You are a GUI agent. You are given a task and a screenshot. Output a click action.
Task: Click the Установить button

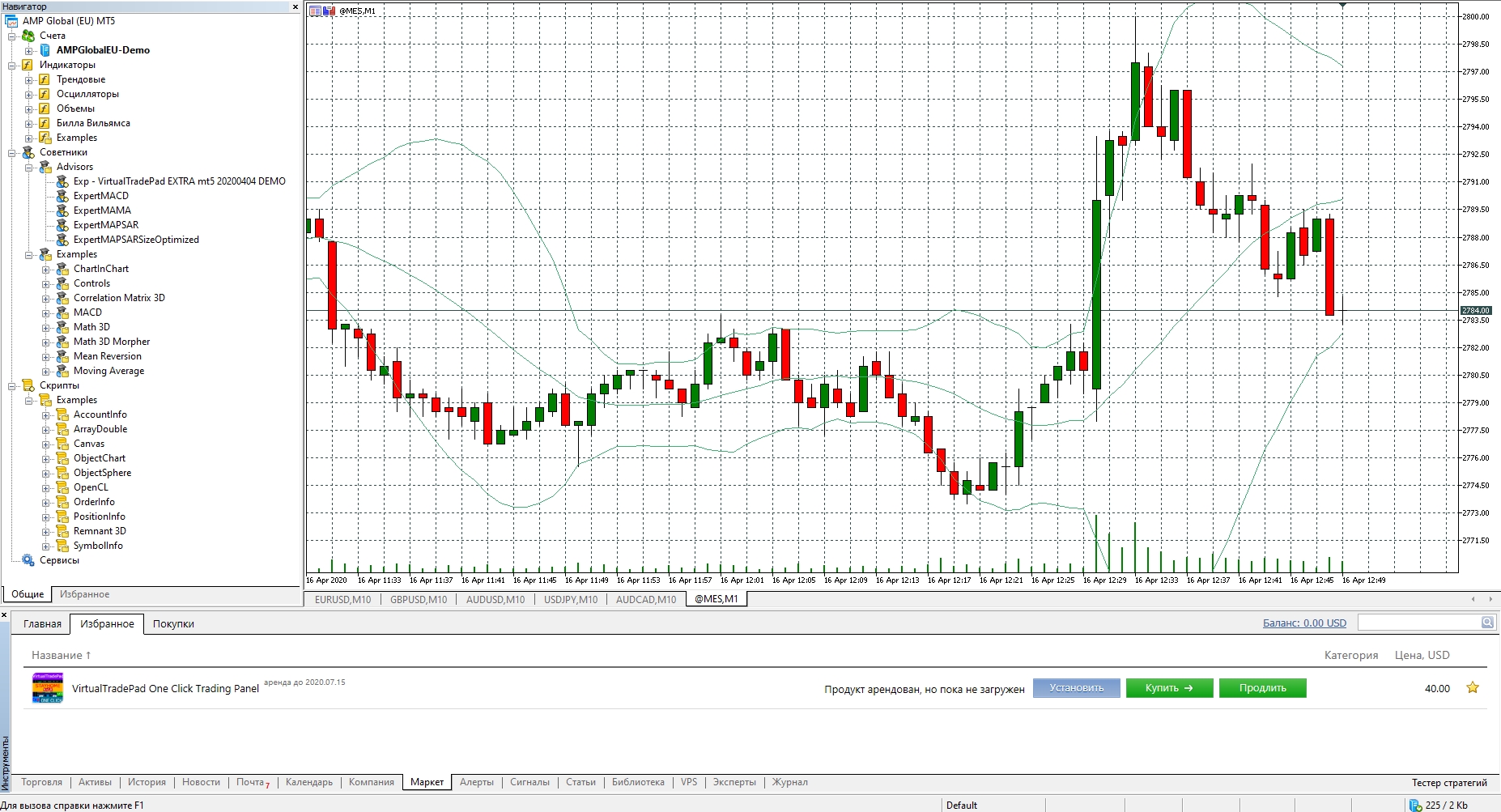pyautogui.click(x=1077, y=688)
